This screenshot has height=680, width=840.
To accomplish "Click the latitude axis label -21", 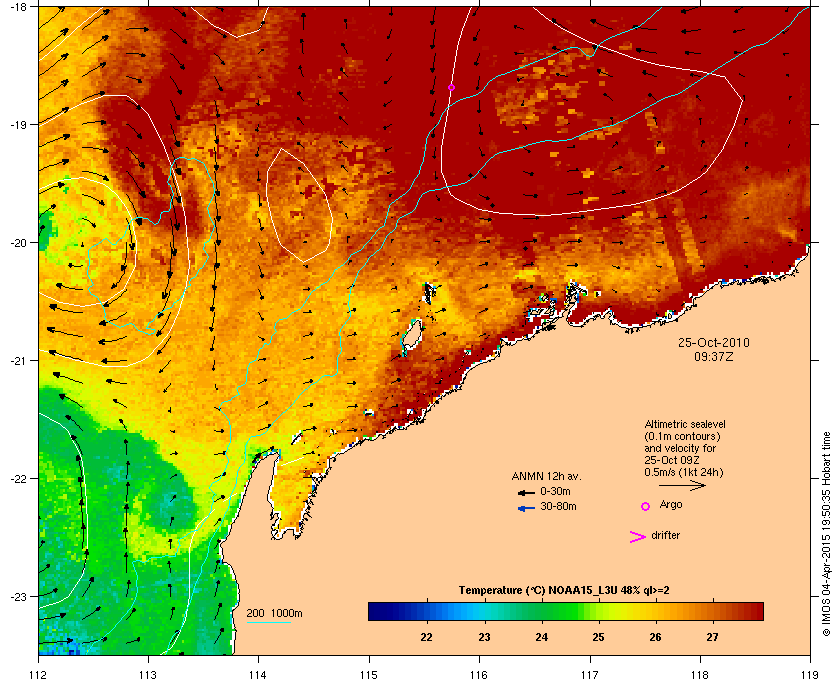I will coord(17,361).
